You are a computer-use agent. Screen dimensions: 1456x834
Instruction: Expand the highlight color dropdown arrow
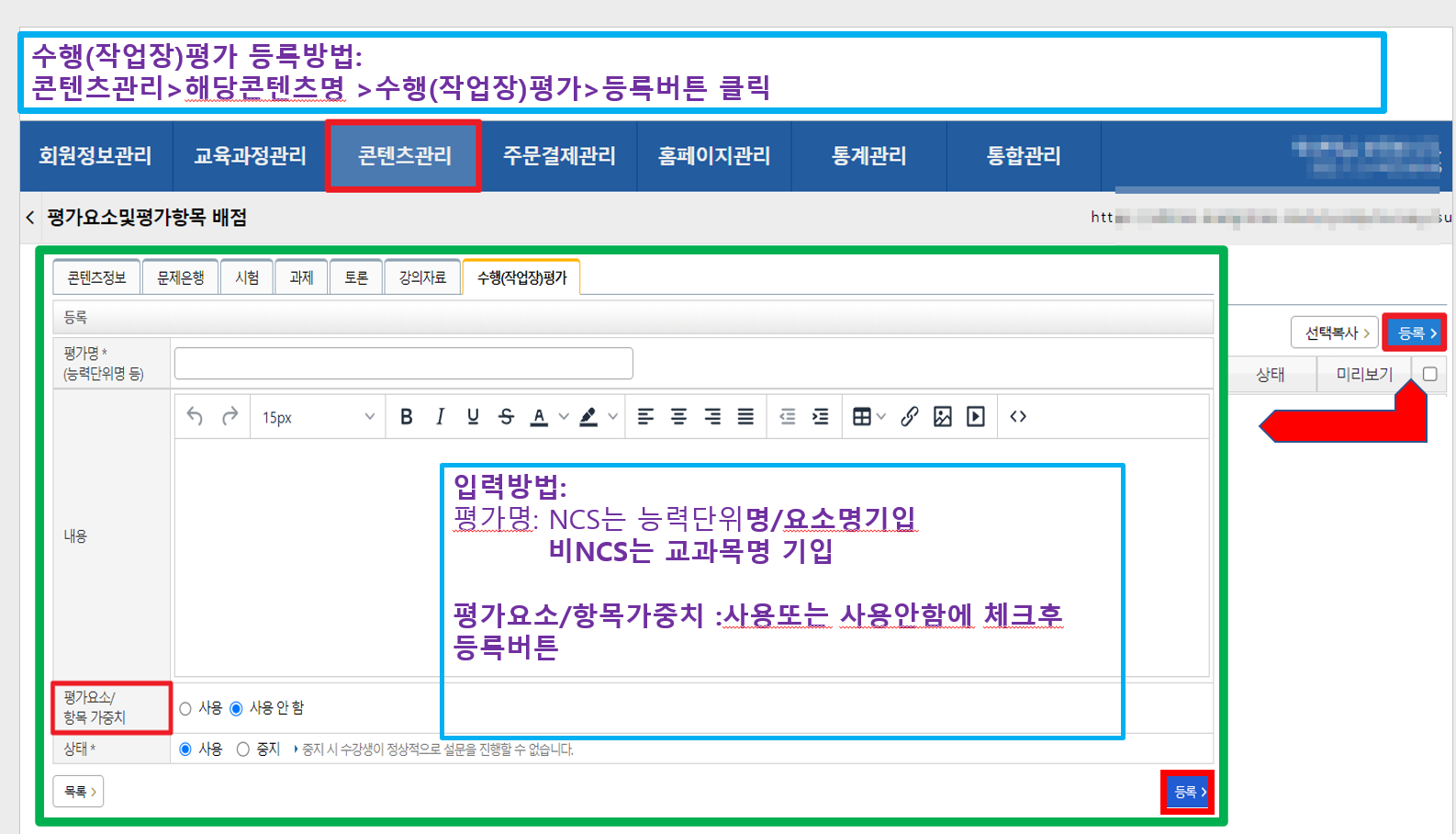coord(613,417)
